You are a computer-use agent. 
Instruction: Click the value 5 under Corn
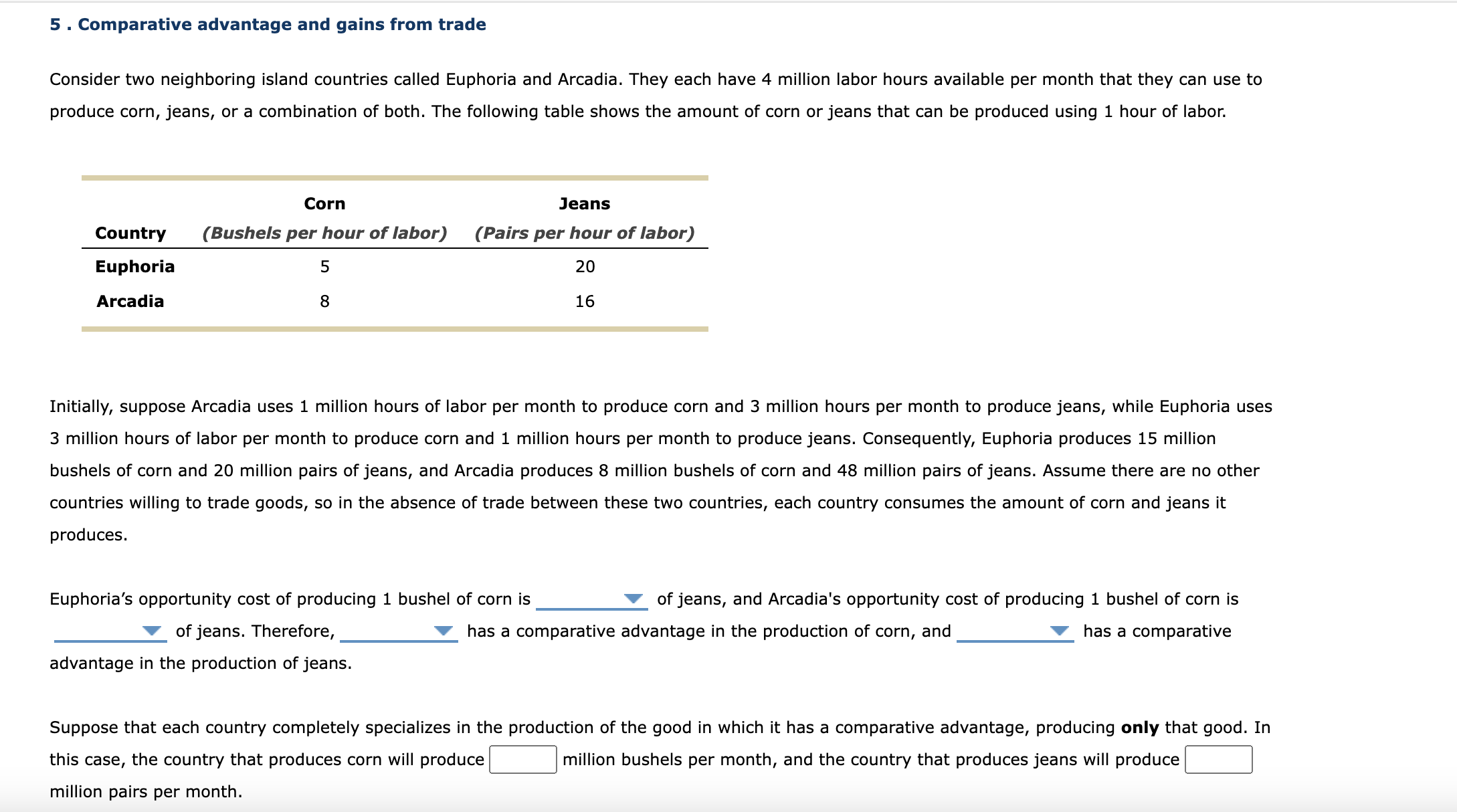pyautogui.click(x=325, y=266)
